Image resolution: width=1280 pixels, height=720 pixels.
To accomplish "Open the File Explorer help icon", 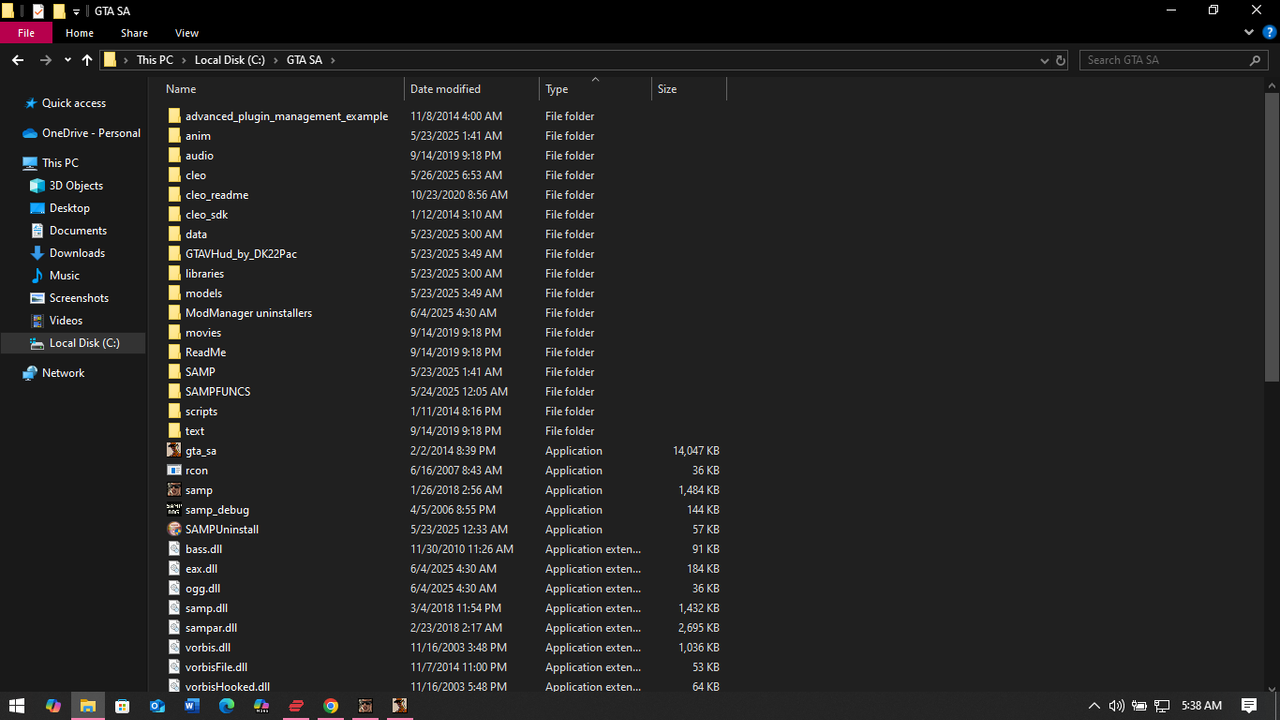I will coord(1269,33).
